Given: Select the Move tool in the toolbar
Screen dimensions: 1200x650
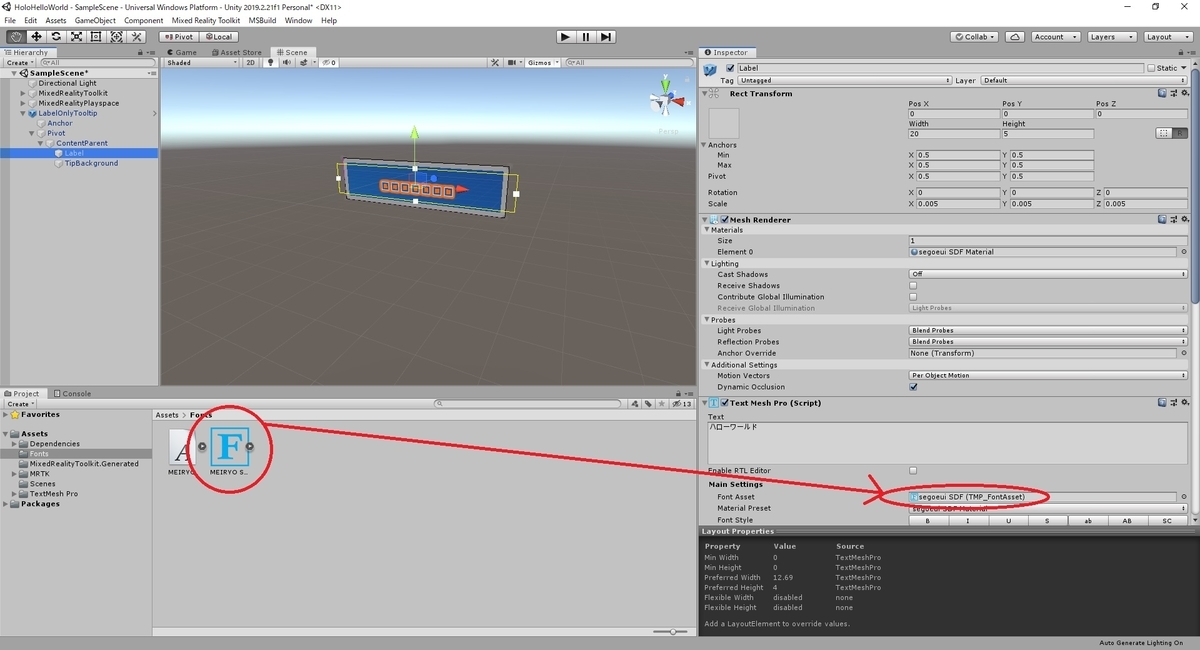Looking at the screenshot, I should click(36, 37).
